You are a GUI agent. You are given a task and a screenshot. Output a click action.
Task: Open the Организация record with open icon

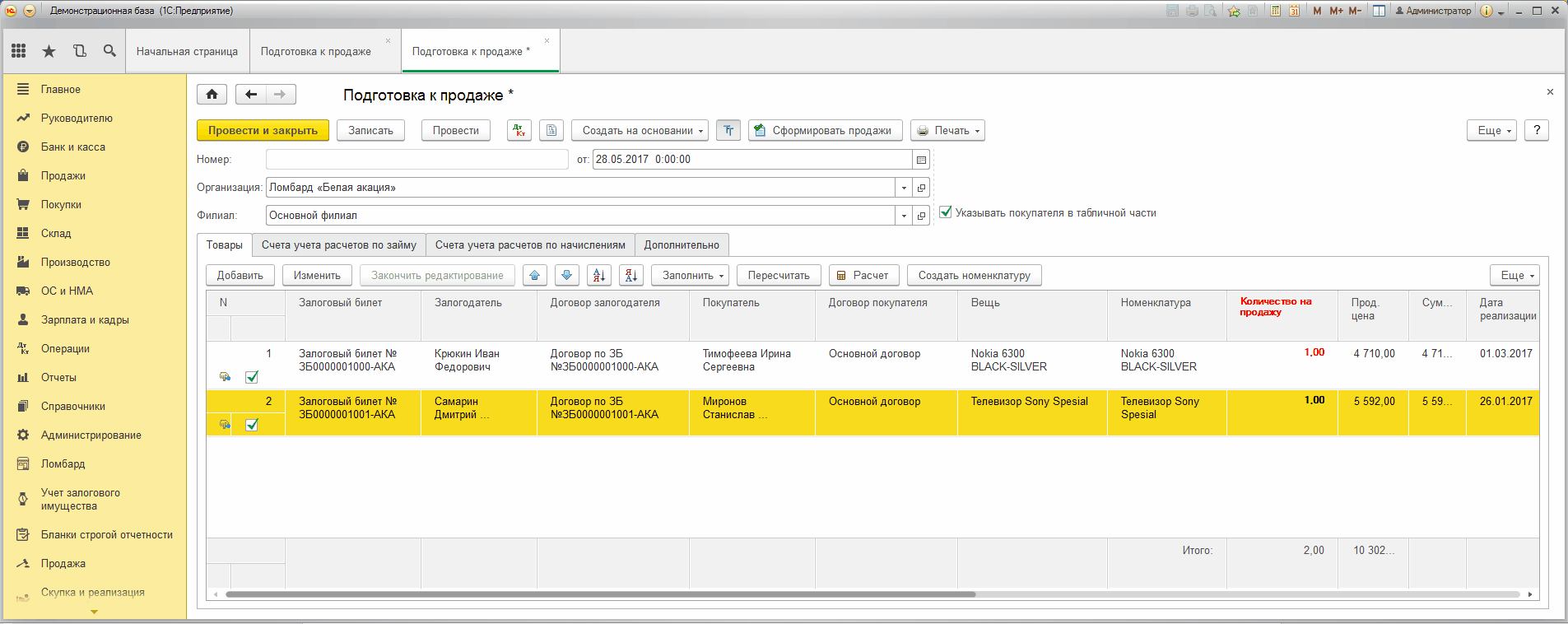click(x=922, y=188)
